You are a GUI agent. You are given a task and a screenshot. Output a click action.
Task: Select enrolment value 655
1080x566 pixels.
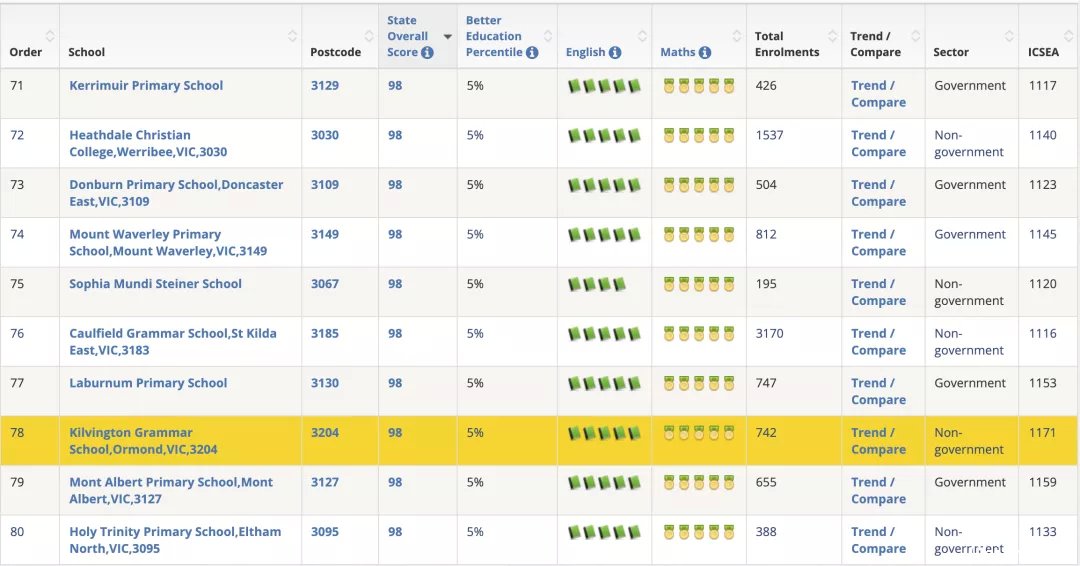coord(766,482)
